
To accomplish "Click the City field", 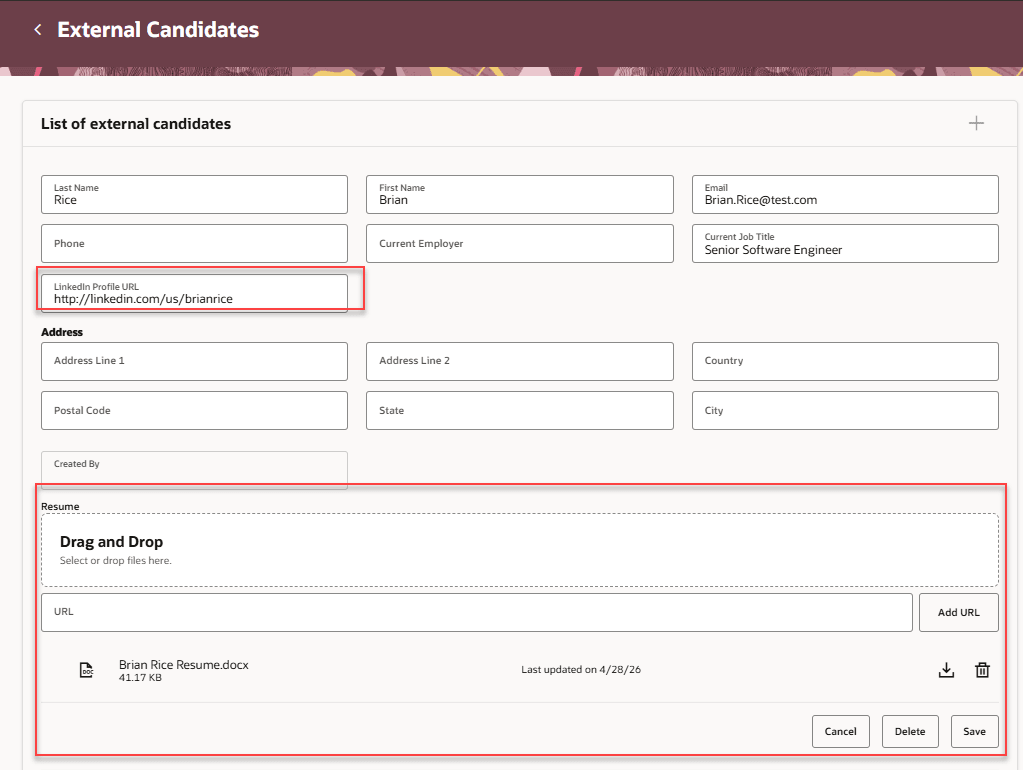I will coord(845,410).
